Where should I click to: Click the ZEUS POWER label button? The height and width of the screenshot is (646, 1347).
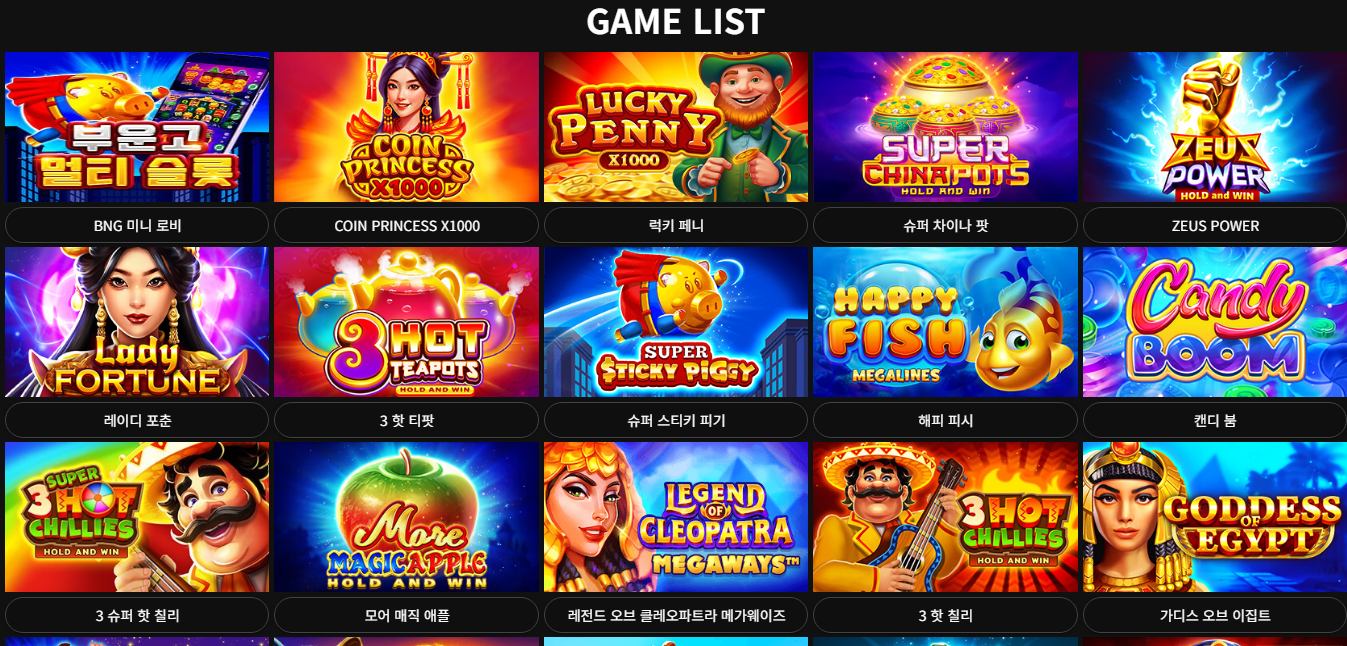coord(1215,225)
